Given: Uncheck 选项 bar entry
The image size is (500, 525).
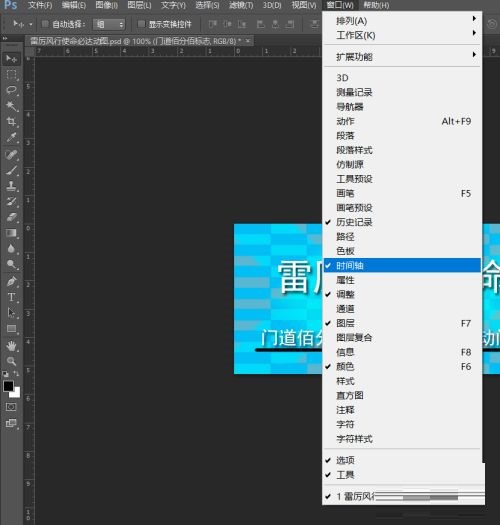Looking at the screenshot, I should pyautogui.click(x=402, y=460).
